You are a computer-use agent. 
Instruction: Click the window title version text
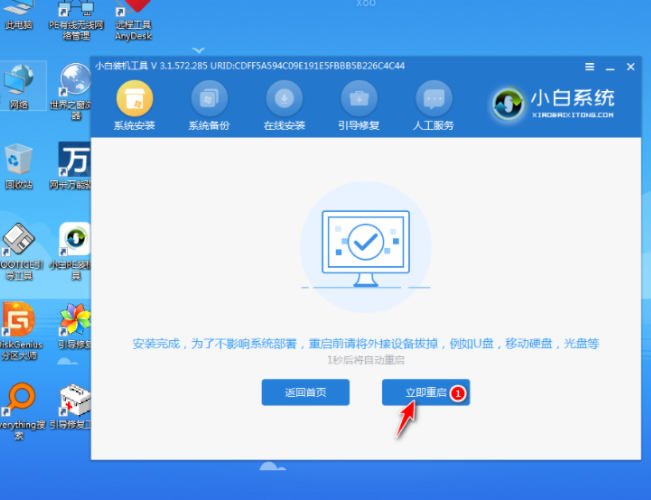(x=250, y=66)
